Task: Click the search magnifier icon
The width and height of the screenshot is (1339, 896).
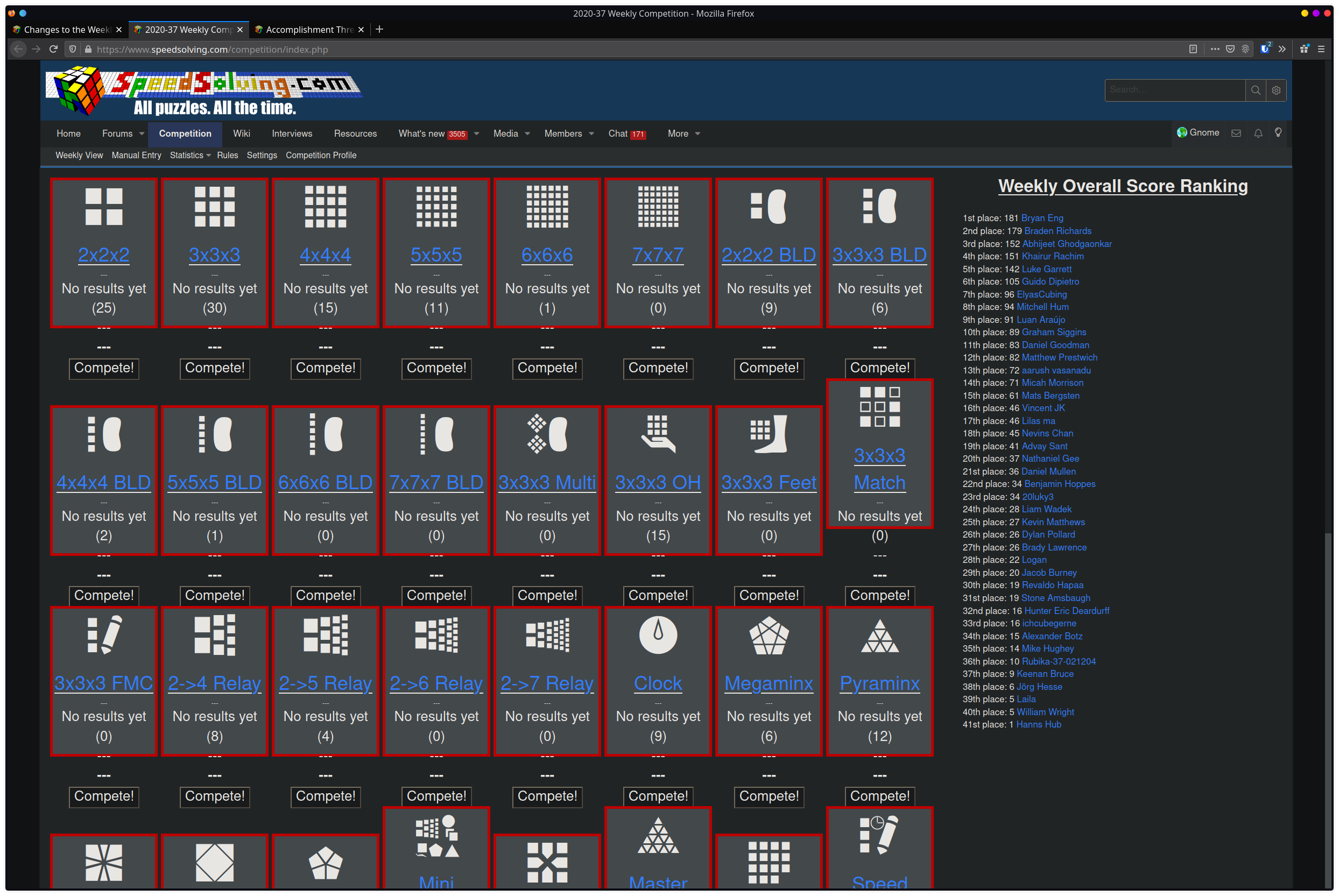Action: tap(1255, 90)
